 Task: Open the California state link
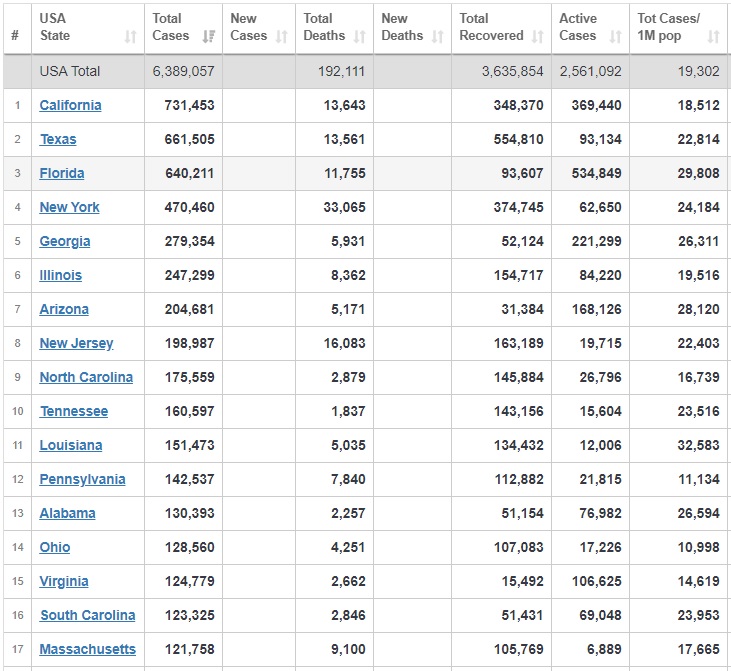pyautogui.click(x=70, y=105)
